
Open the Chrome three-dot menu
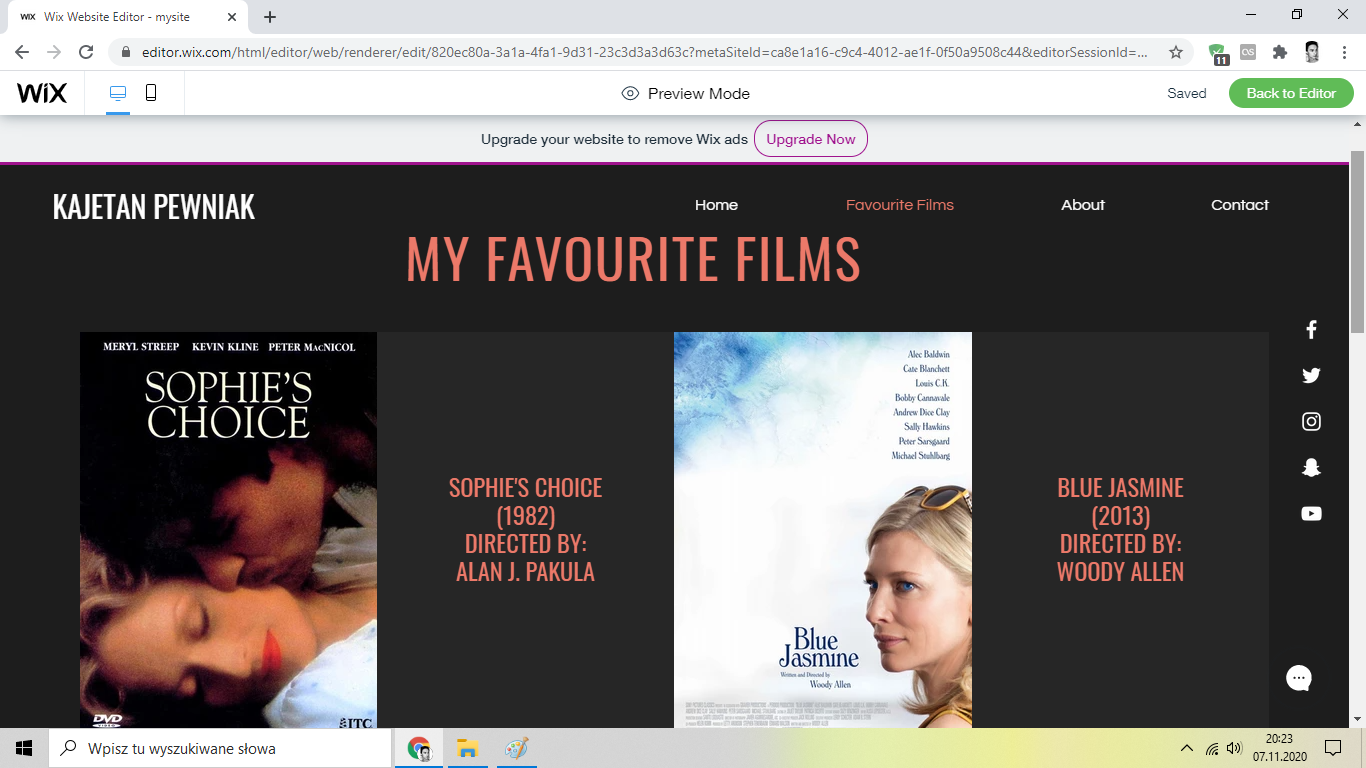pos(1343,52)
